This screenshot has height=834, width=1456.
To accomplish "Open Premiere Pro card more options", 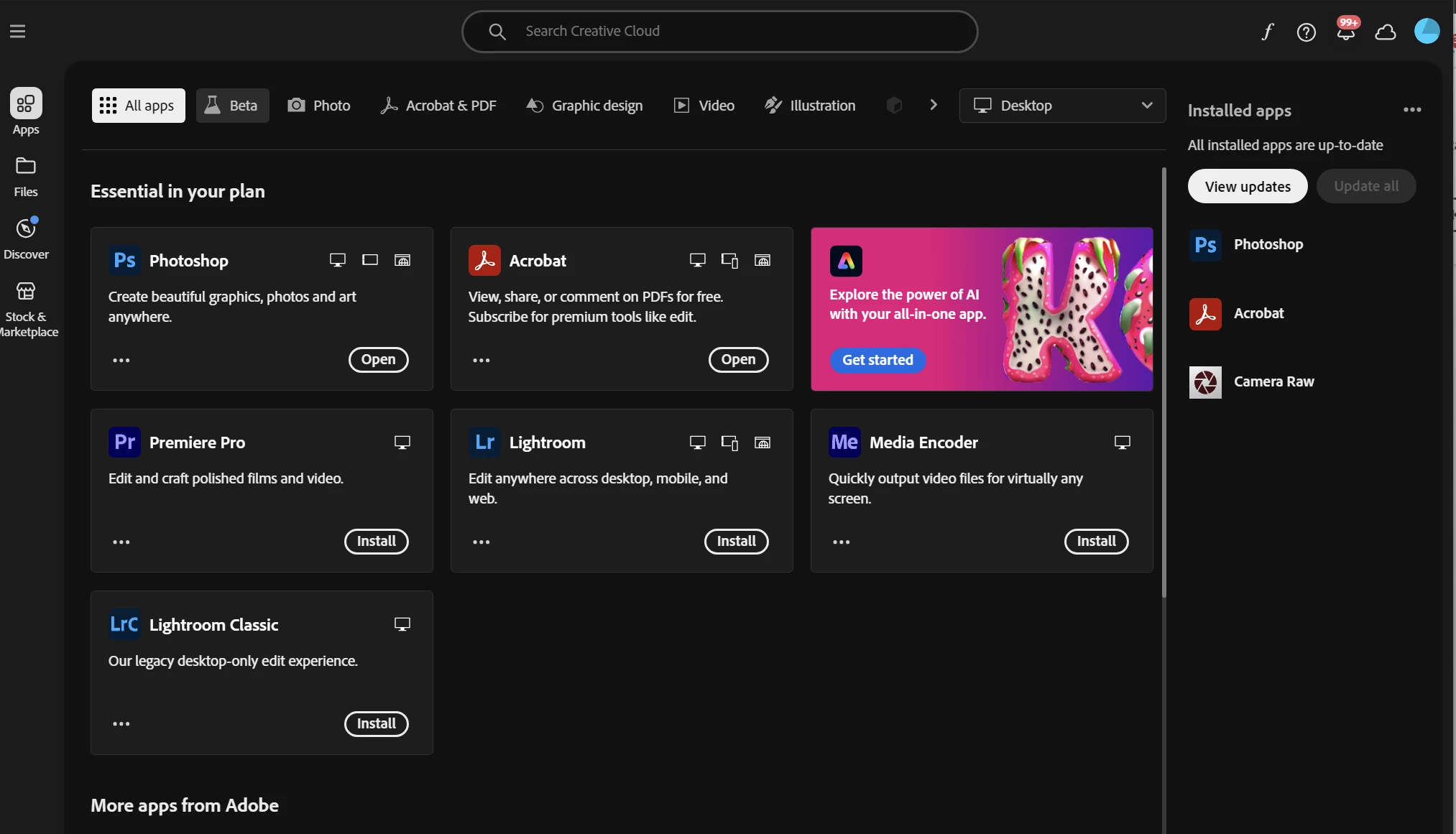I will point(121,542).
